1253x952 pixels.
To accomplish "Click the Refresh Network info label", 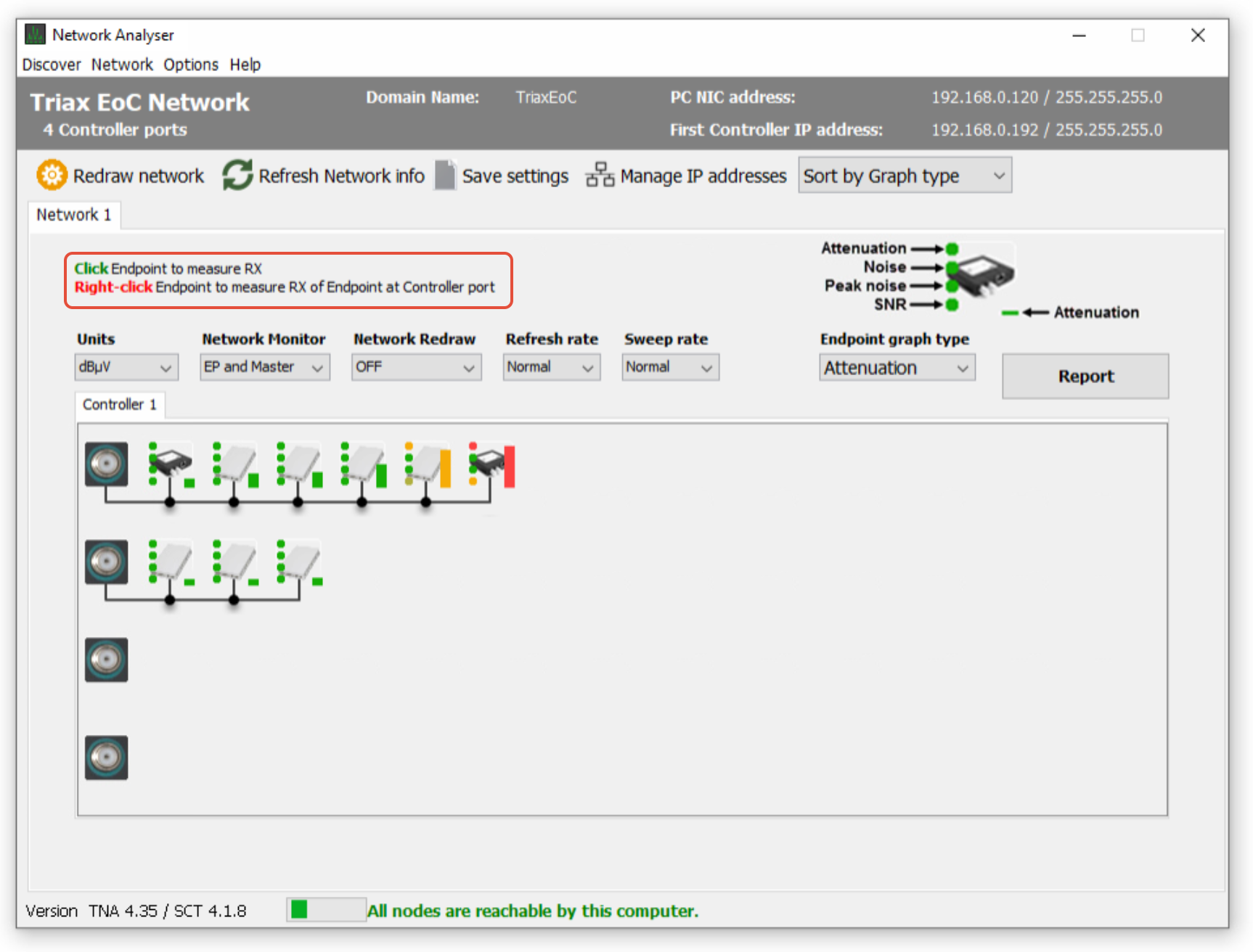I will click(341, 176).
